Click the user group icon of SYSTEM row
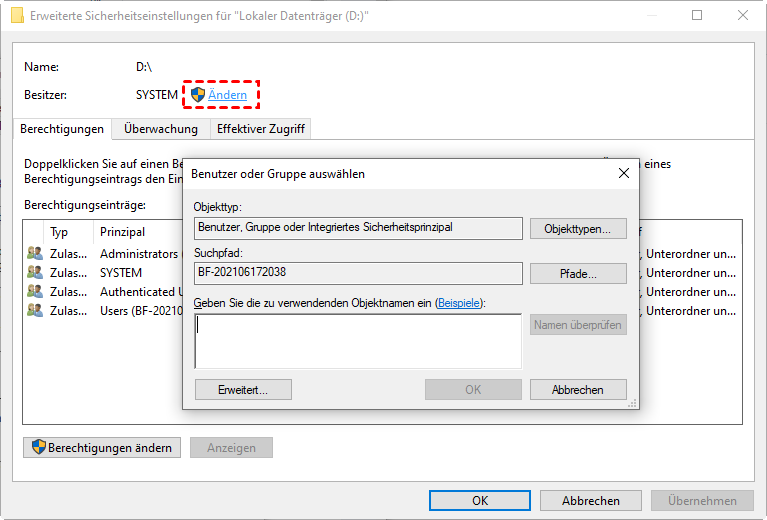This screenshot has height=520, width=767. click(x=35, y=272)
